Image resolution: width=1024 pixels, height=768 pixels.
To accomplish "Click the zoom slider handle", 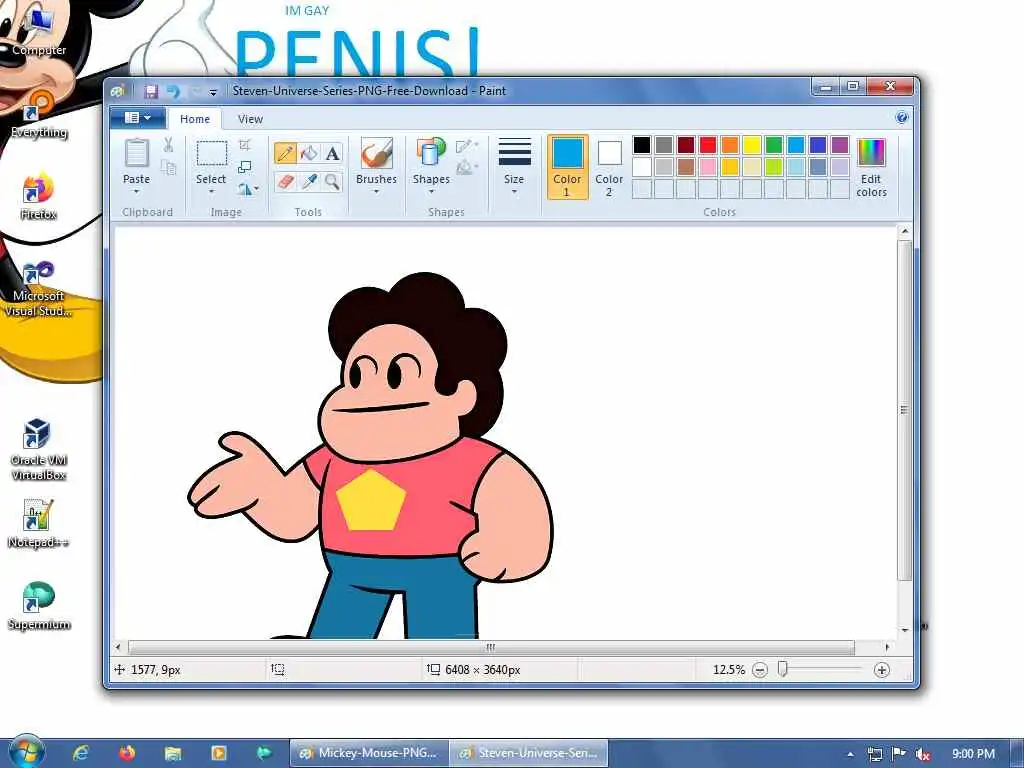I will [782, 669].
